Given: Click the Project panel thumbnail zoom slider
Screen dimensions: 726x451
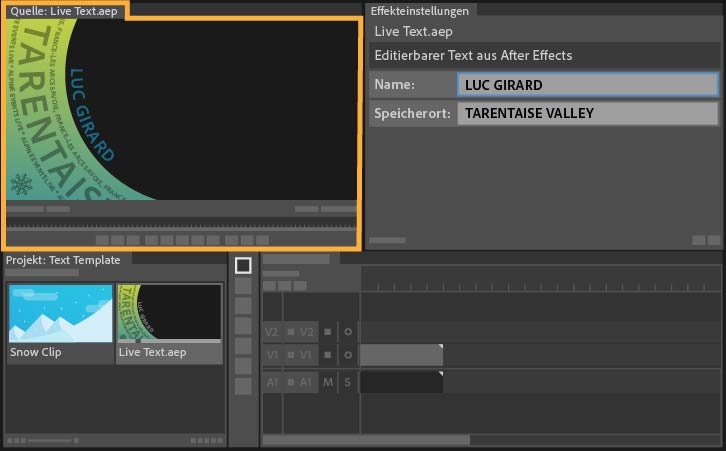Looking at the screenshot, I should click(x=52, y=440).
